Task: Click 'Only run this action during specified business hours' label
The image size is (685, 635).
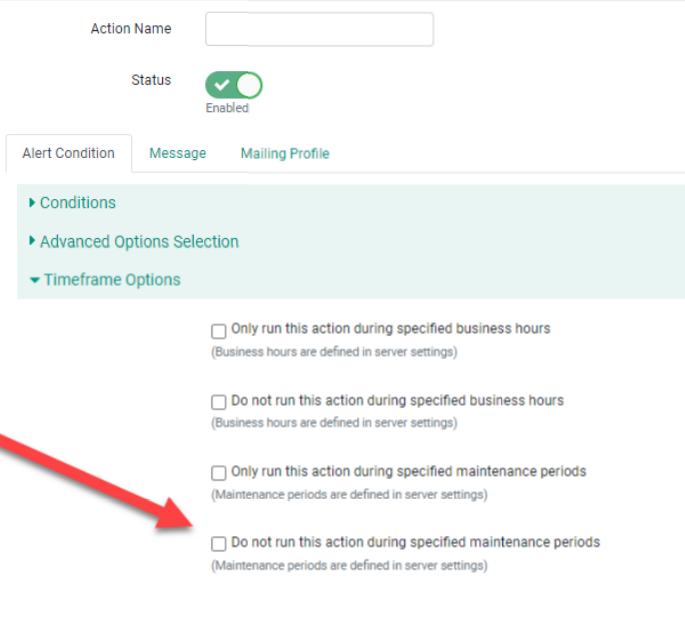Action: [x=390, y=329]
